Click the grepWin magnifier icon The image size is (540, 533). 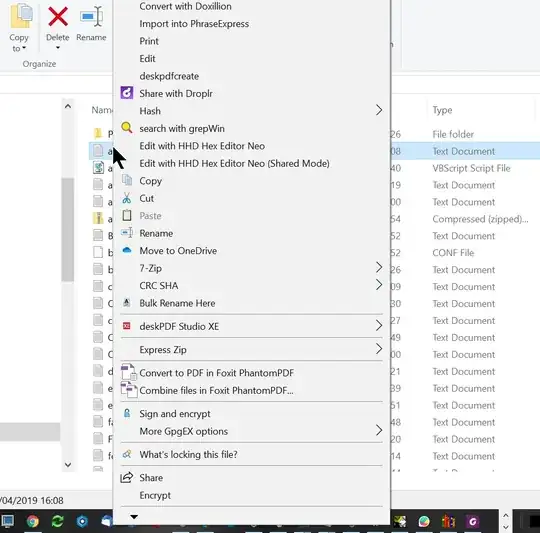[x=127, y=128]
